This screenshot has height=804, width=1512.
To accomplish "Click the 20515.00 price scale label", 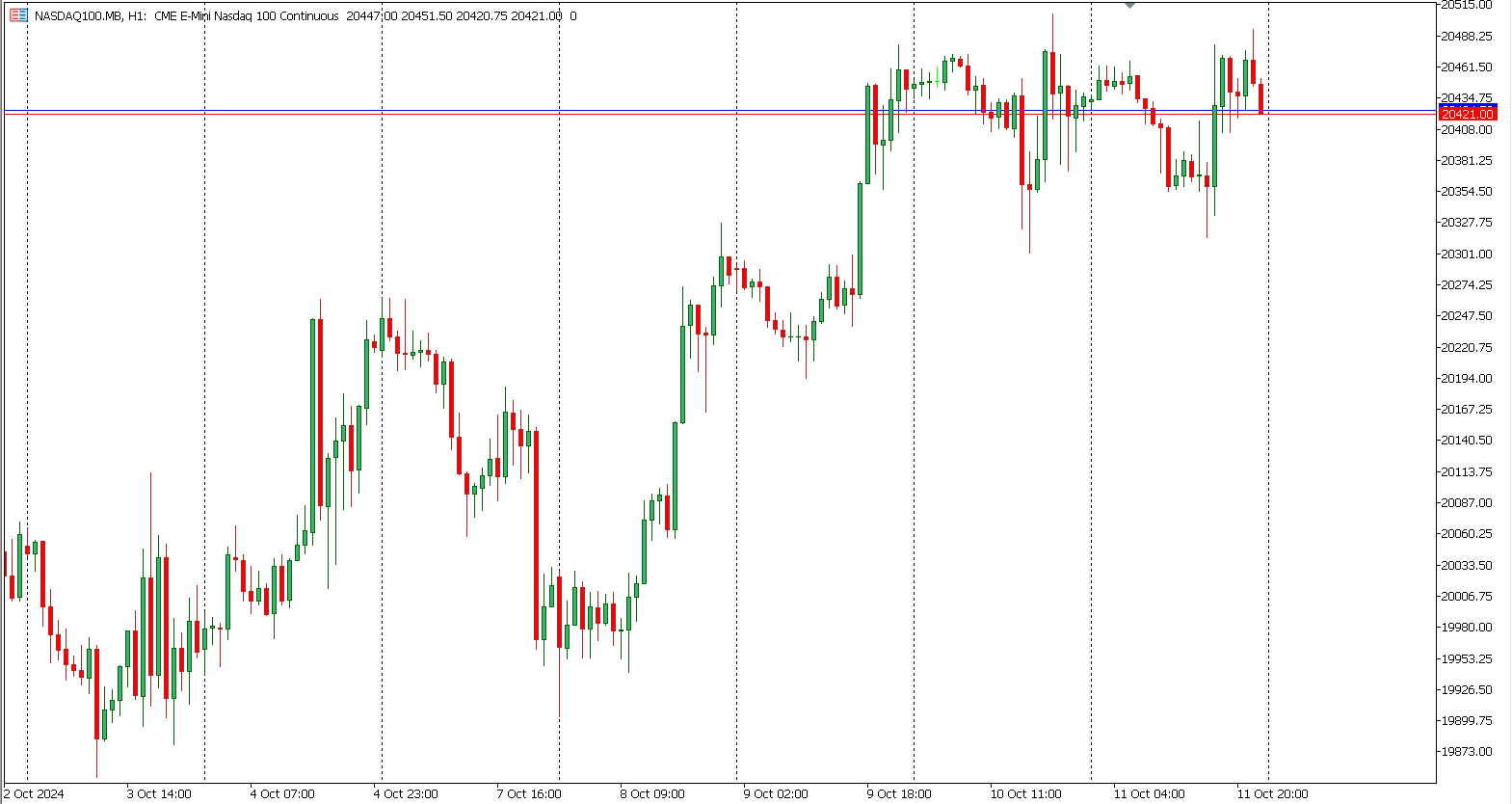I will tap(1466, 6).
